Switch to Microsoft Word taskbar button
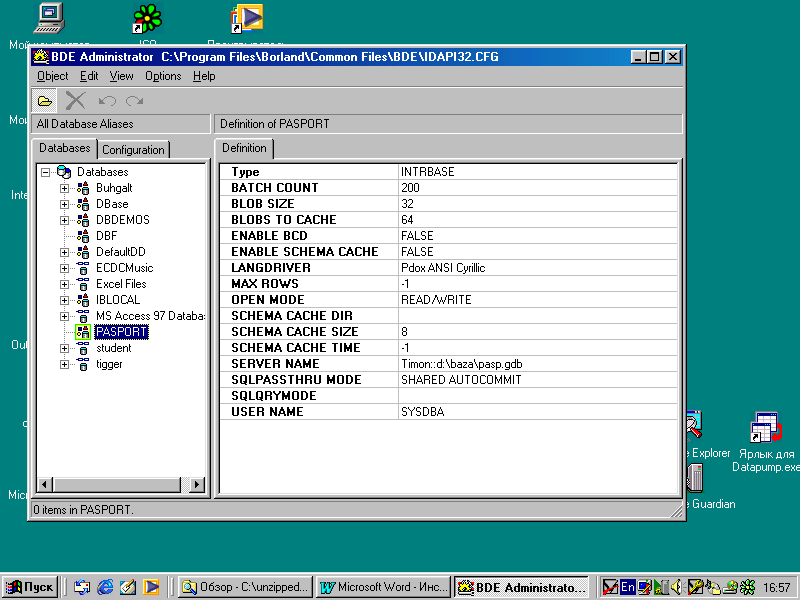Image resolution: width=800 pixels, height=600 pixels. pos(384,587)
